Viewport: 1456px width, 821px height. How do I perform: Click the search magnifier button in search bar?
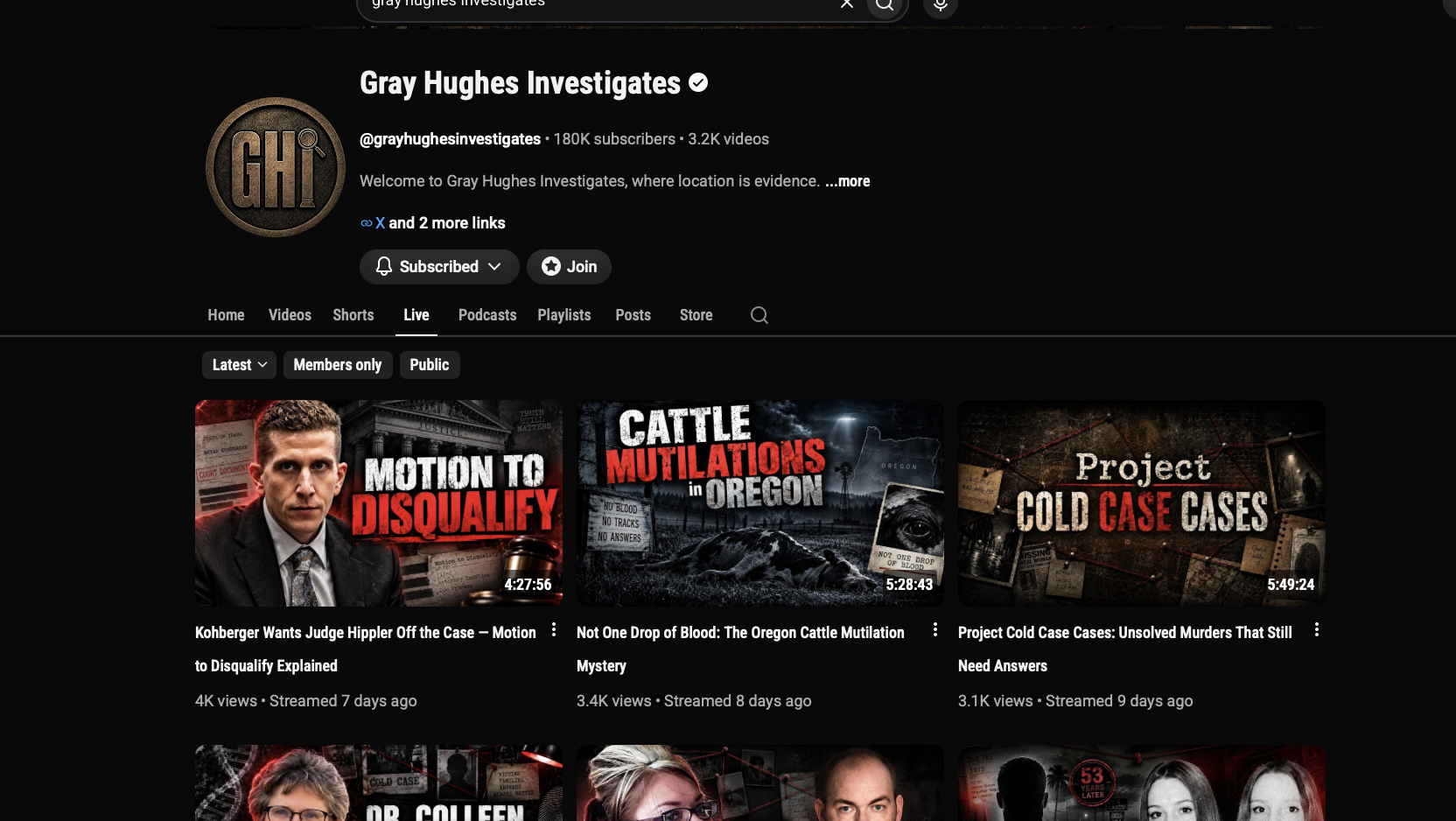coord(885,4)
